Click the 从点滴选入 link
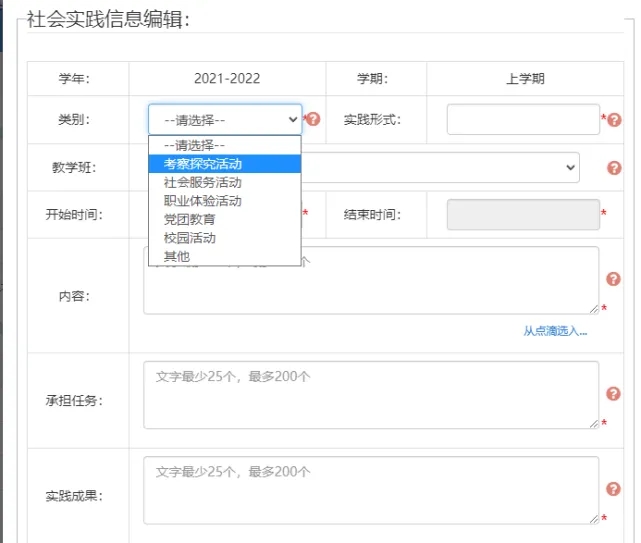This screenshot has width=641, height=543. pos(555,331)
